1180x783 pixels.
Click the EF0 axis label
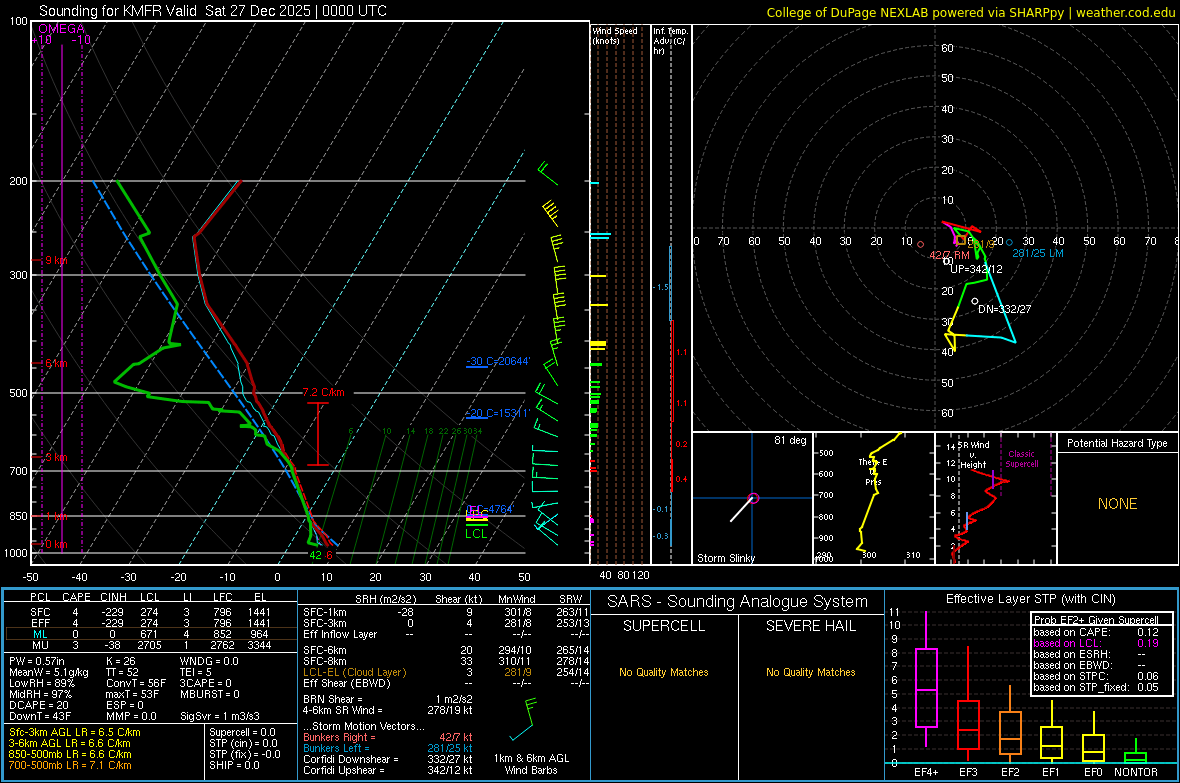(x=1093, y=772)
